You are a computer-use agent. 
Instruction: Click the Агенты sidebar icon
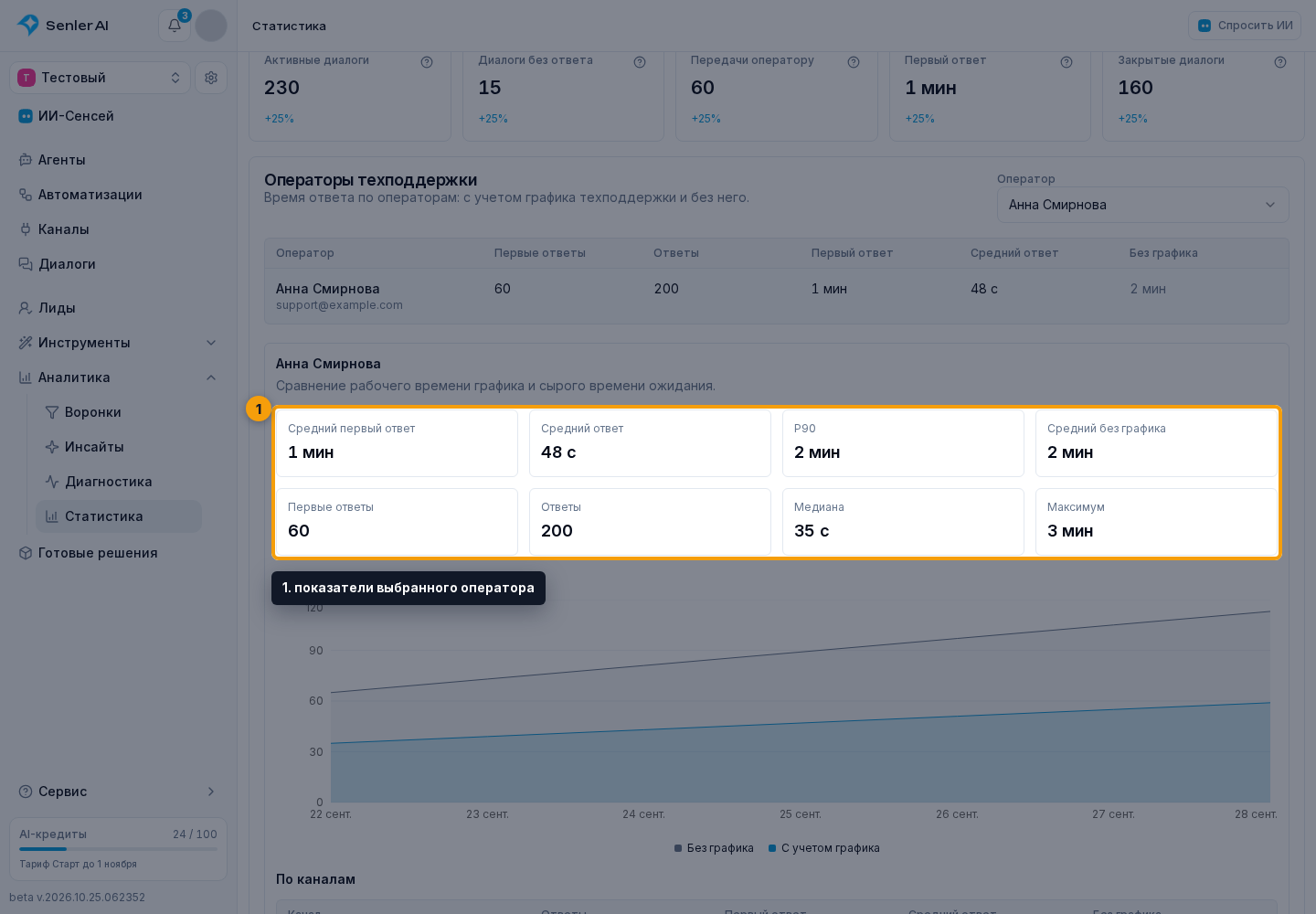[26, 160]
